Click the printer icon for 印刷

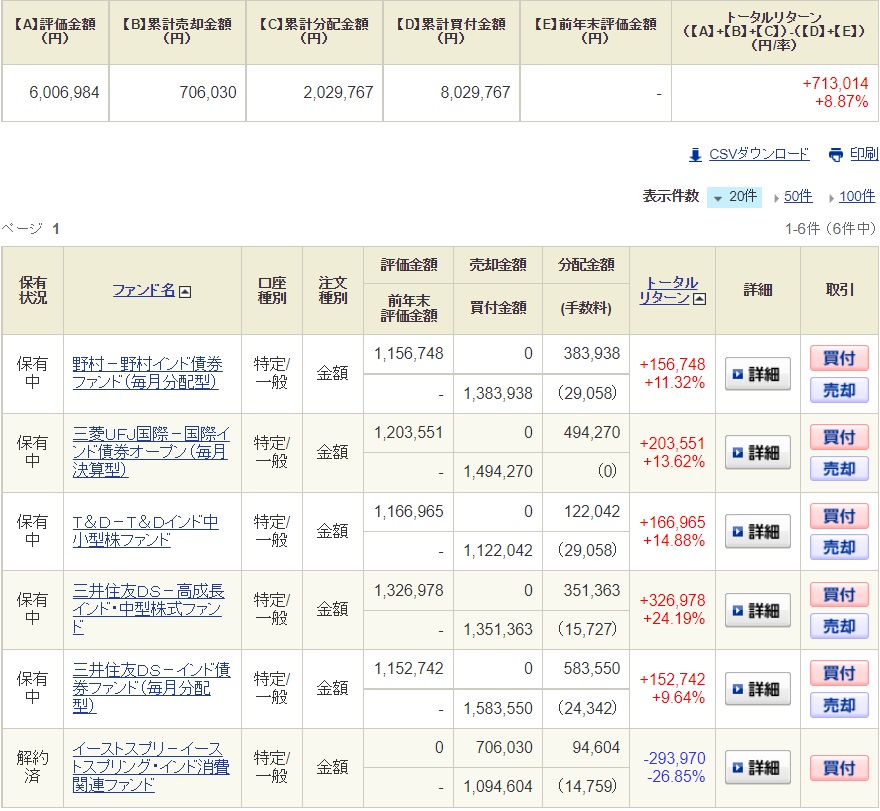coord(836,155)
